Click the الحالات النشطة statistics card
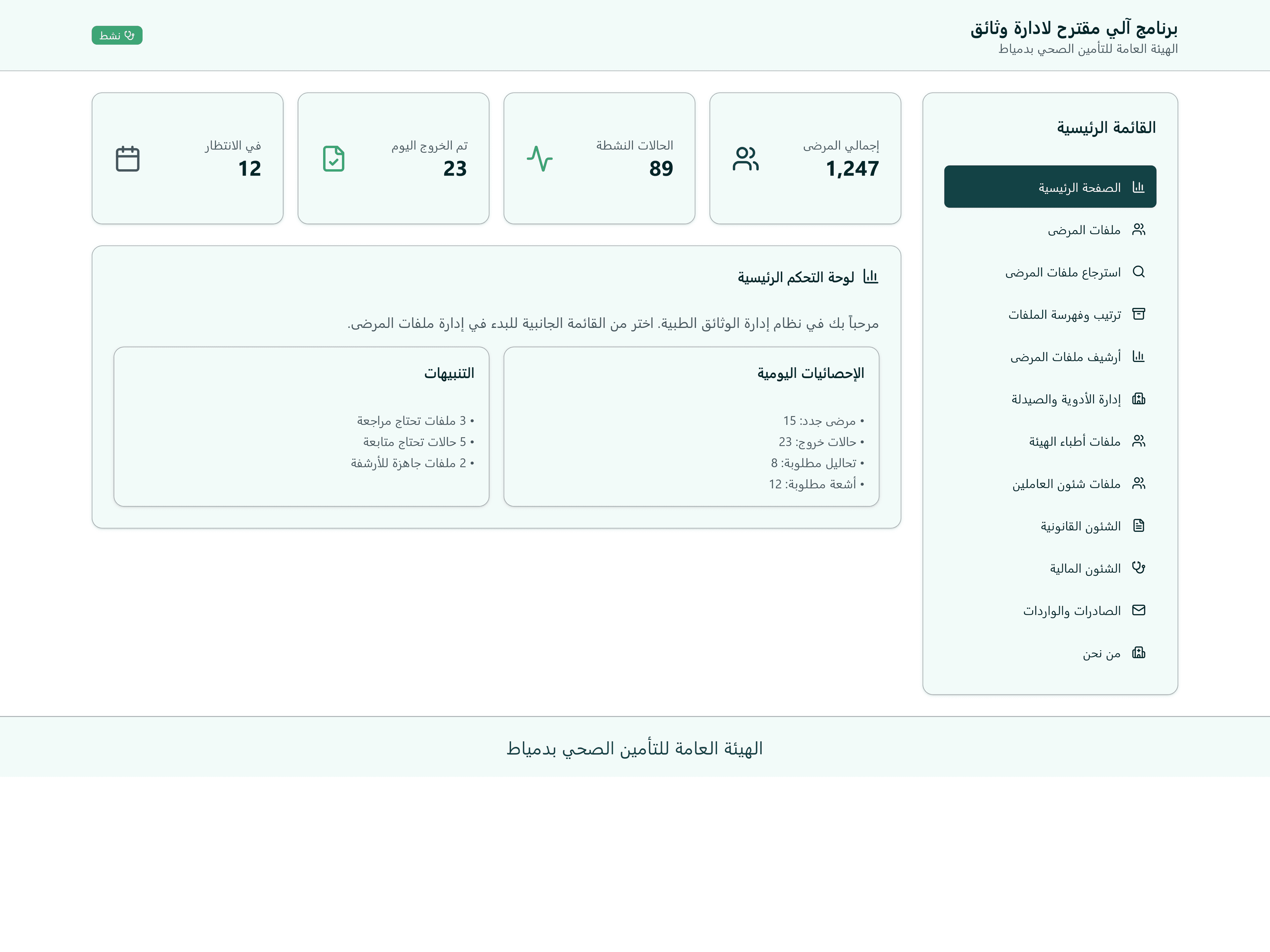This screenshot has width=1270, height=952. click(599, 158)
